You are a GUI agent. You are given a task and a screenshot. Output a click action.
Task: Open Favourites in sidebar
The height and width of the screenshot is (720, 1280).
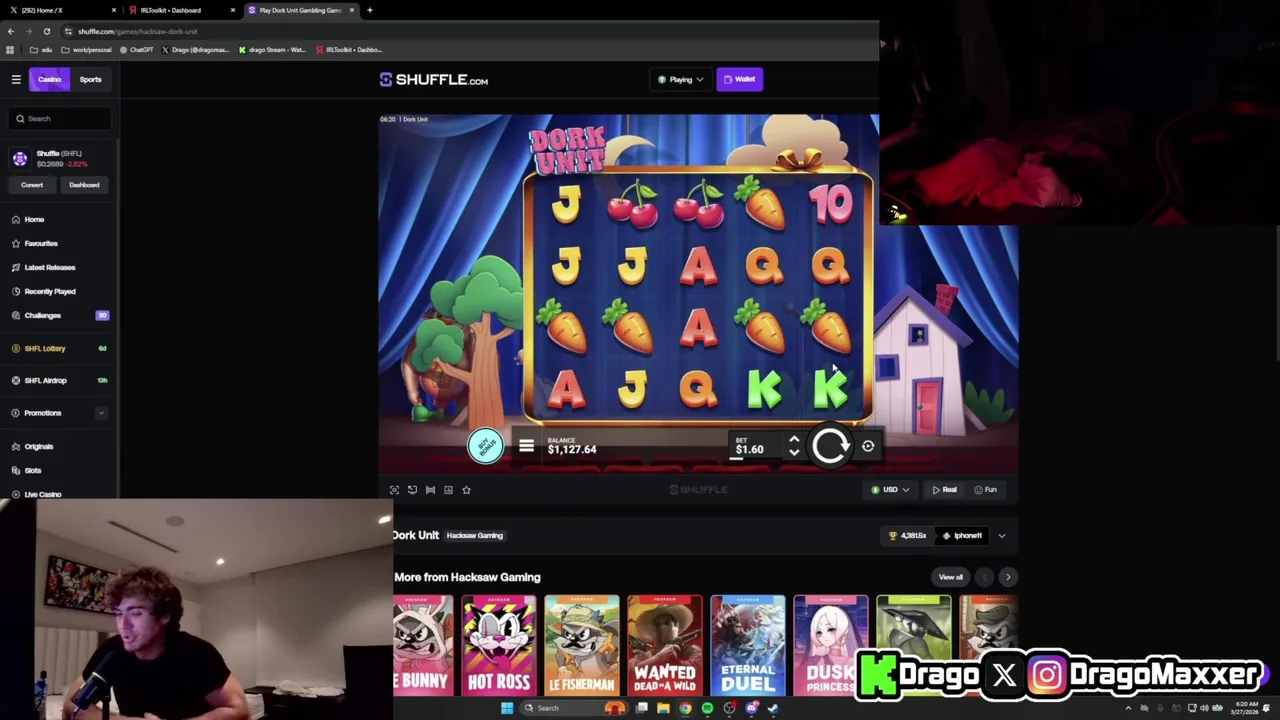[x=41, y=243]
